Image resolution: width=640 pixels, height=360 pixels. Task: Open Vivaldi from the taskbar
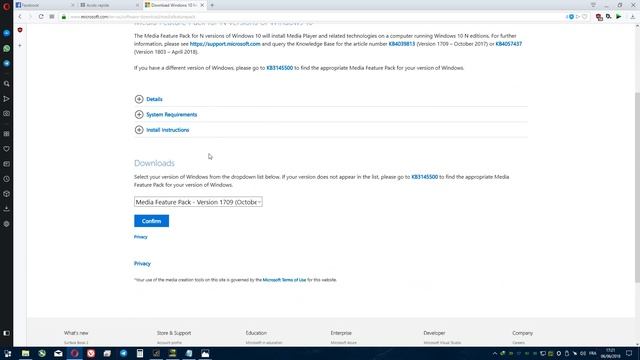pos(91,353)
